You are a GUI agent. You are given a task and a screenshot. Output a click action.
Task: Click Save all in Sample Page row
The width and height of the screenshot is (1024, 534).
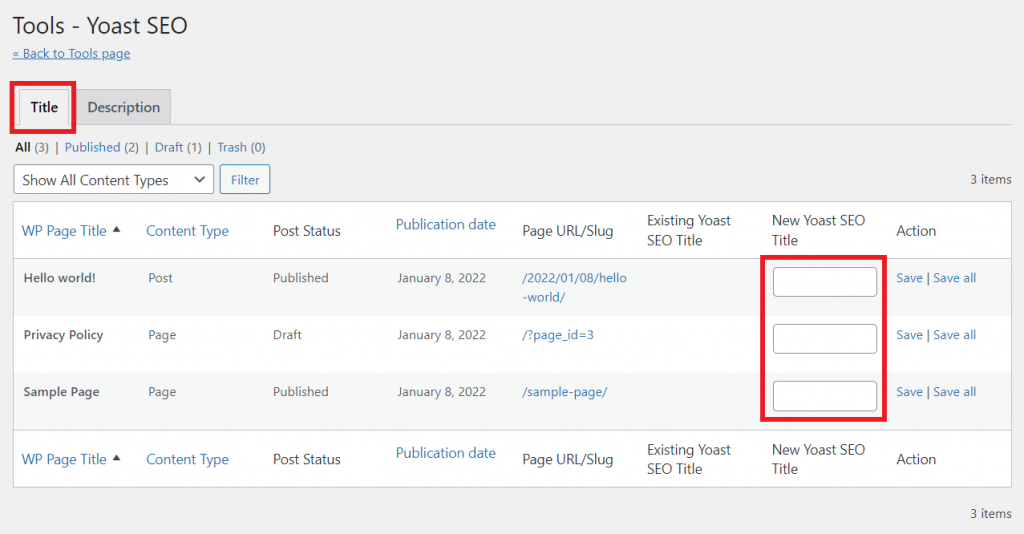click(x=954, y=392)
